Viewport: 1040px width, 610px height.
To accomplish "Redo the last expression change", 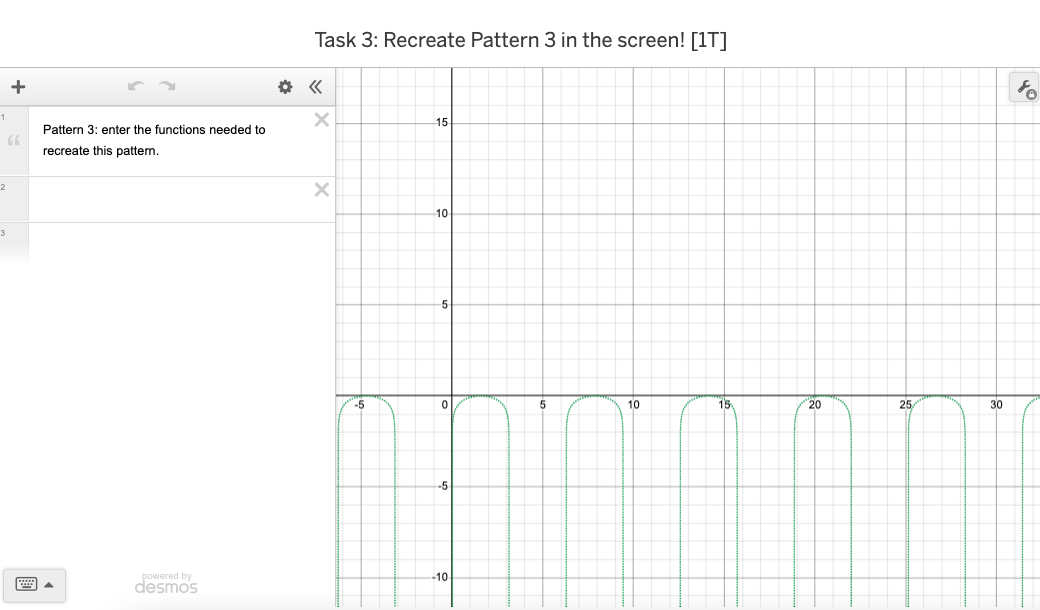I will pos(167,86).
